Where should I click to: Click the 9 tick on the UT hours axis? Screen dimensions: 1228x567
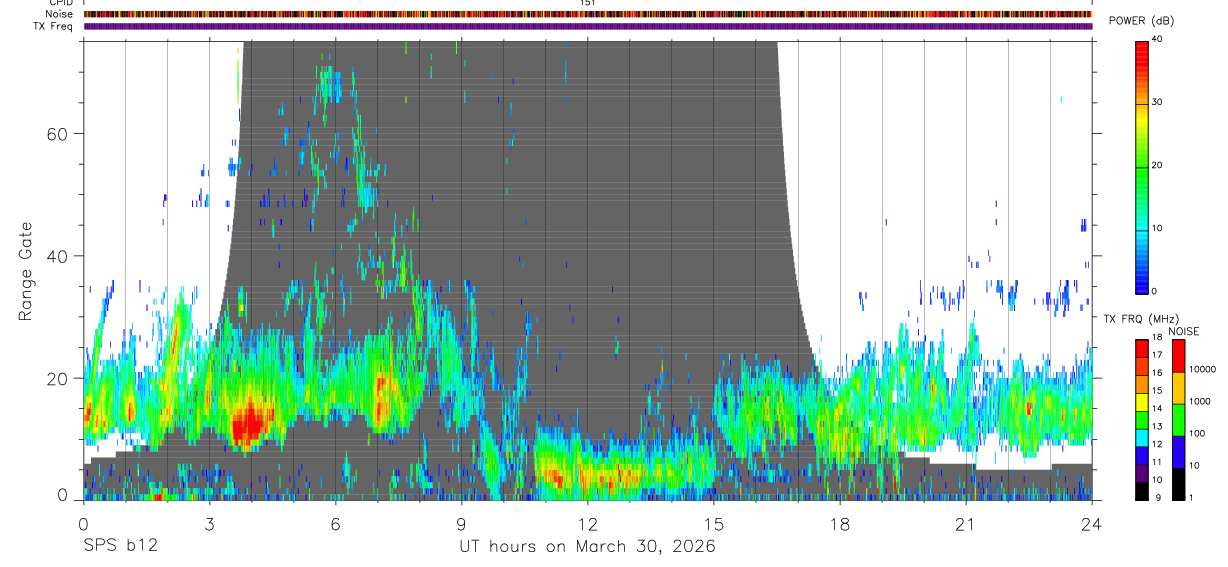point(462,524)
